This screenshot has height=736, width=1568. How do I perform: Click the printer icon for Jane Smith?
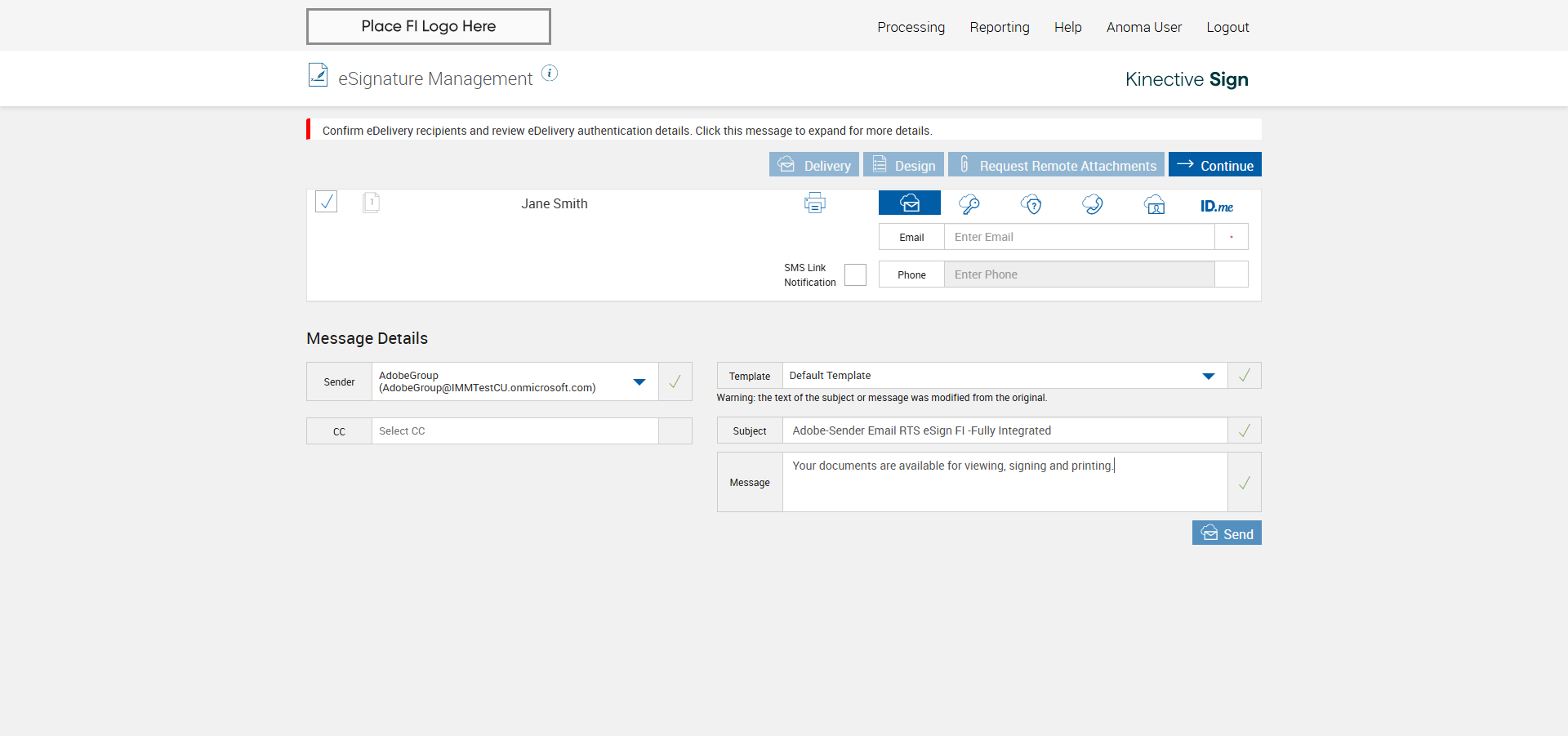814,203
